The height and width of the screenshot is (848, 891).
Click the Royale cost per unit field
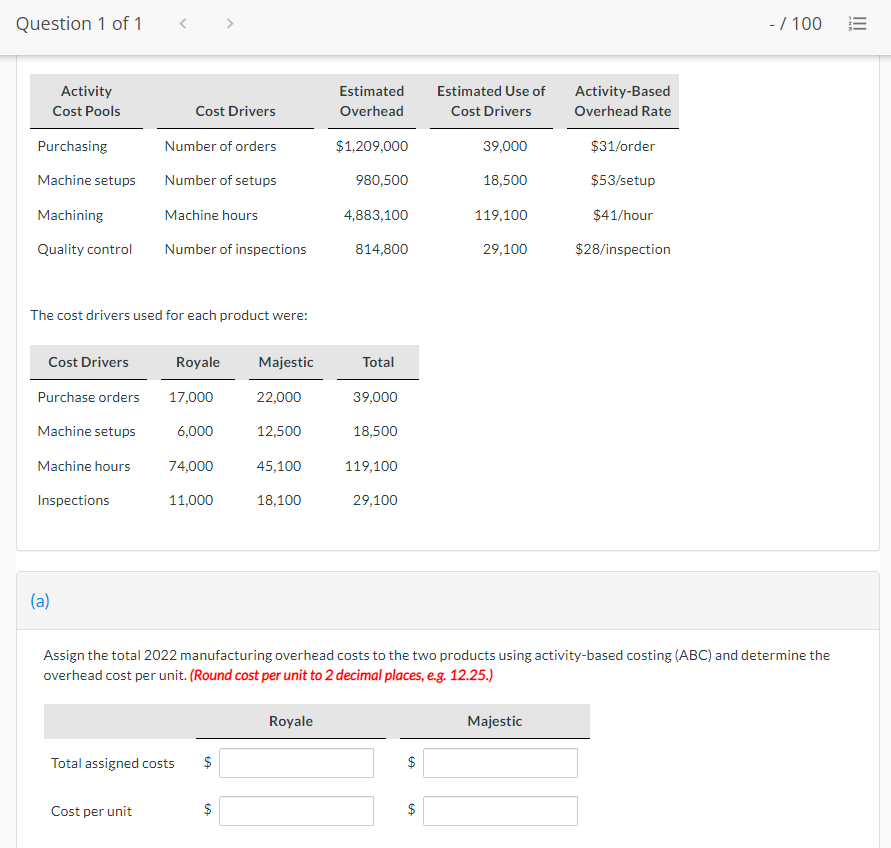point(296,810)
